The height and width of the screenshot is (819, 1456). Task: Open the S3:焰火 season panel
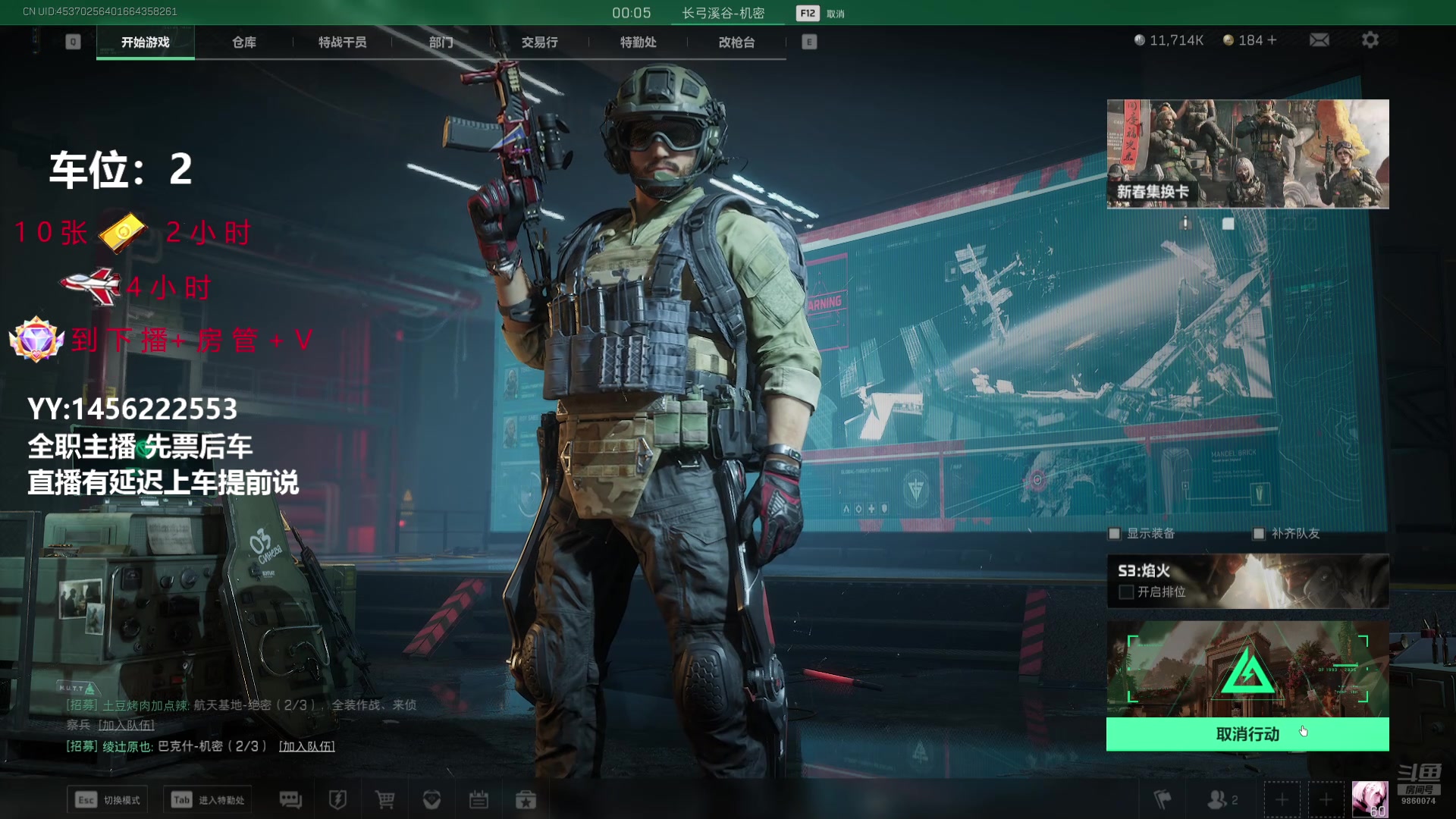1247,582
